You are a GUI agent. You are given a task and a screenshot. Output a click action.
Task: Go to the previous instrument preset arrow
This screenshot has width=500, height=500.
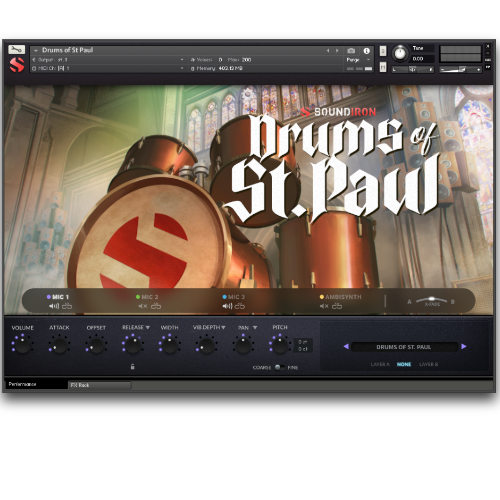[x=328, y=51]
